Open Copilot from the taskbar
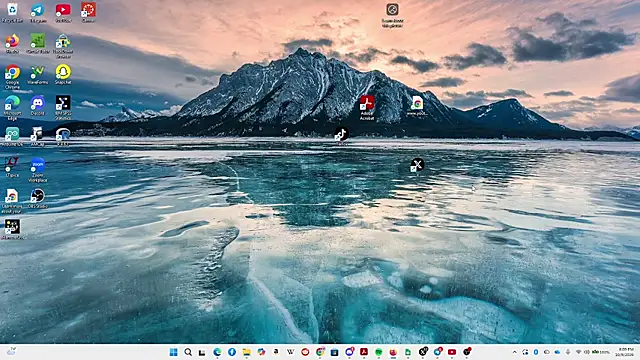This screenshot has width=640, height=360. click(x=261, y=352)
